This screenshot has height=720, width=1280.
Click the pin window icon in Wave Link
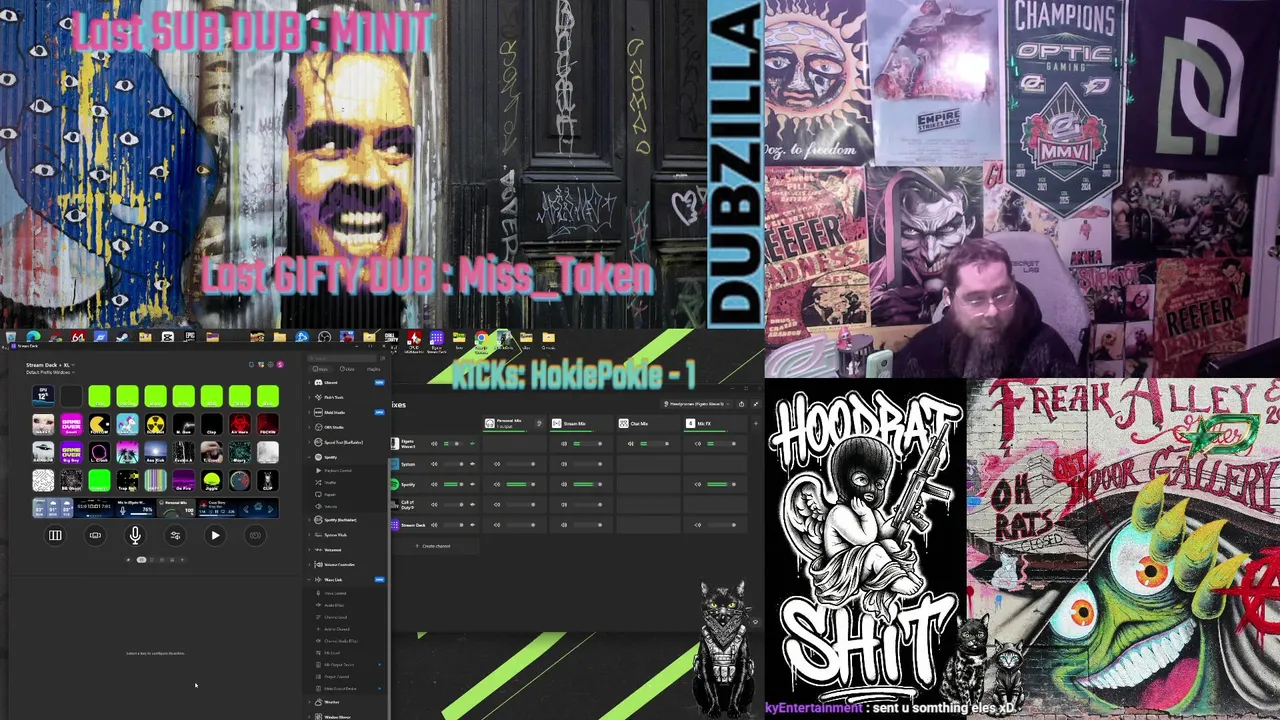pos(756,404)
